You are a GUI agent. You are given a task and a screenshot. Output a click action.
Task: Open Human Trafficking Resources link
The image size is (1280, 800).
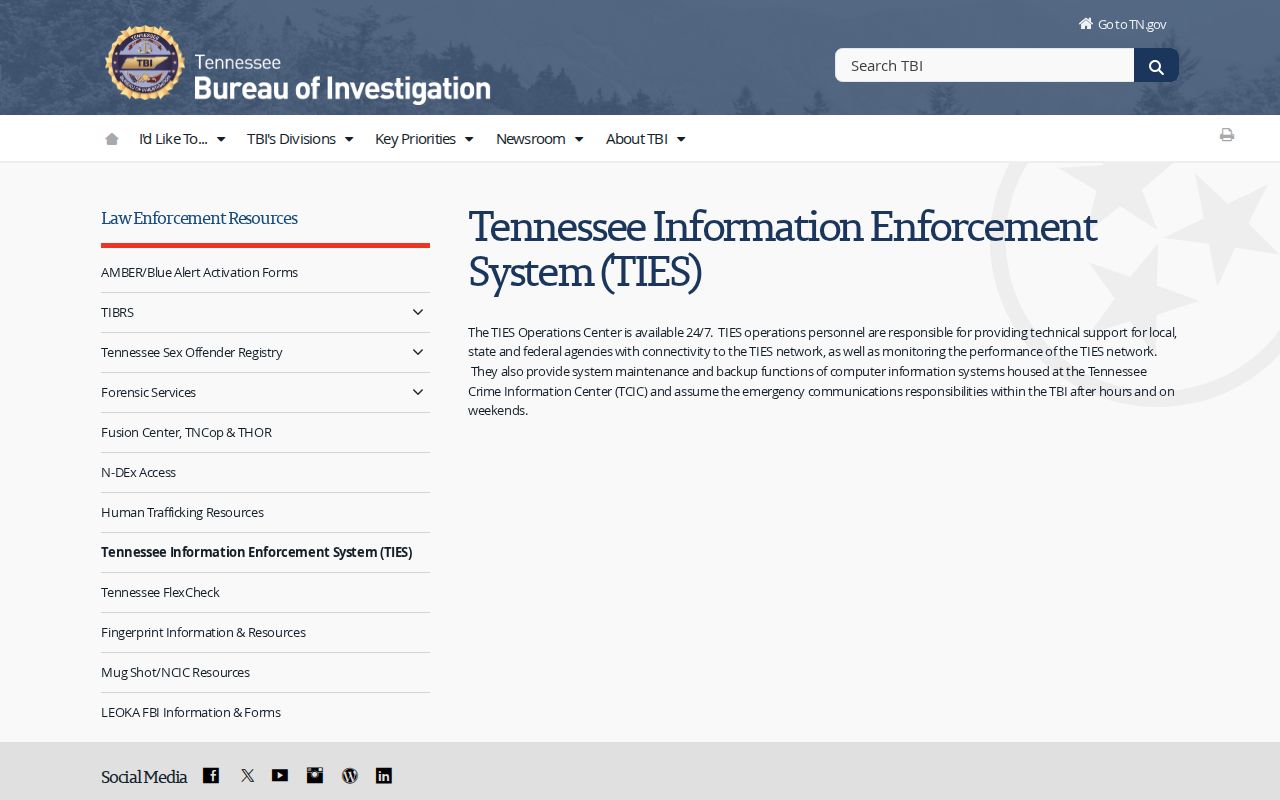pyautogui.click(x=182, y=512)
